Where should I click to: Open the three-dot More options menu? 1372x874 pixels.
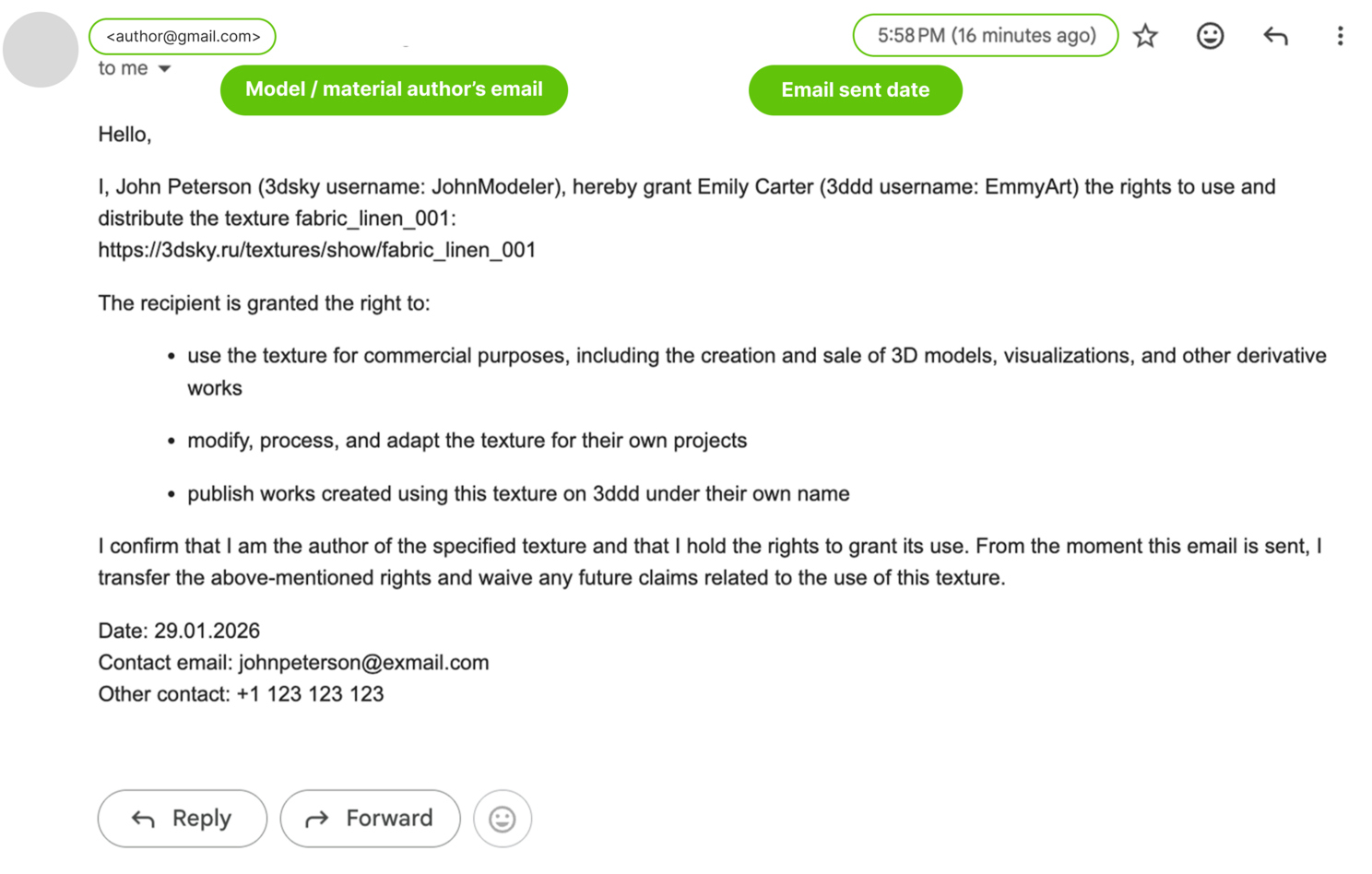tap(1340, 36)
